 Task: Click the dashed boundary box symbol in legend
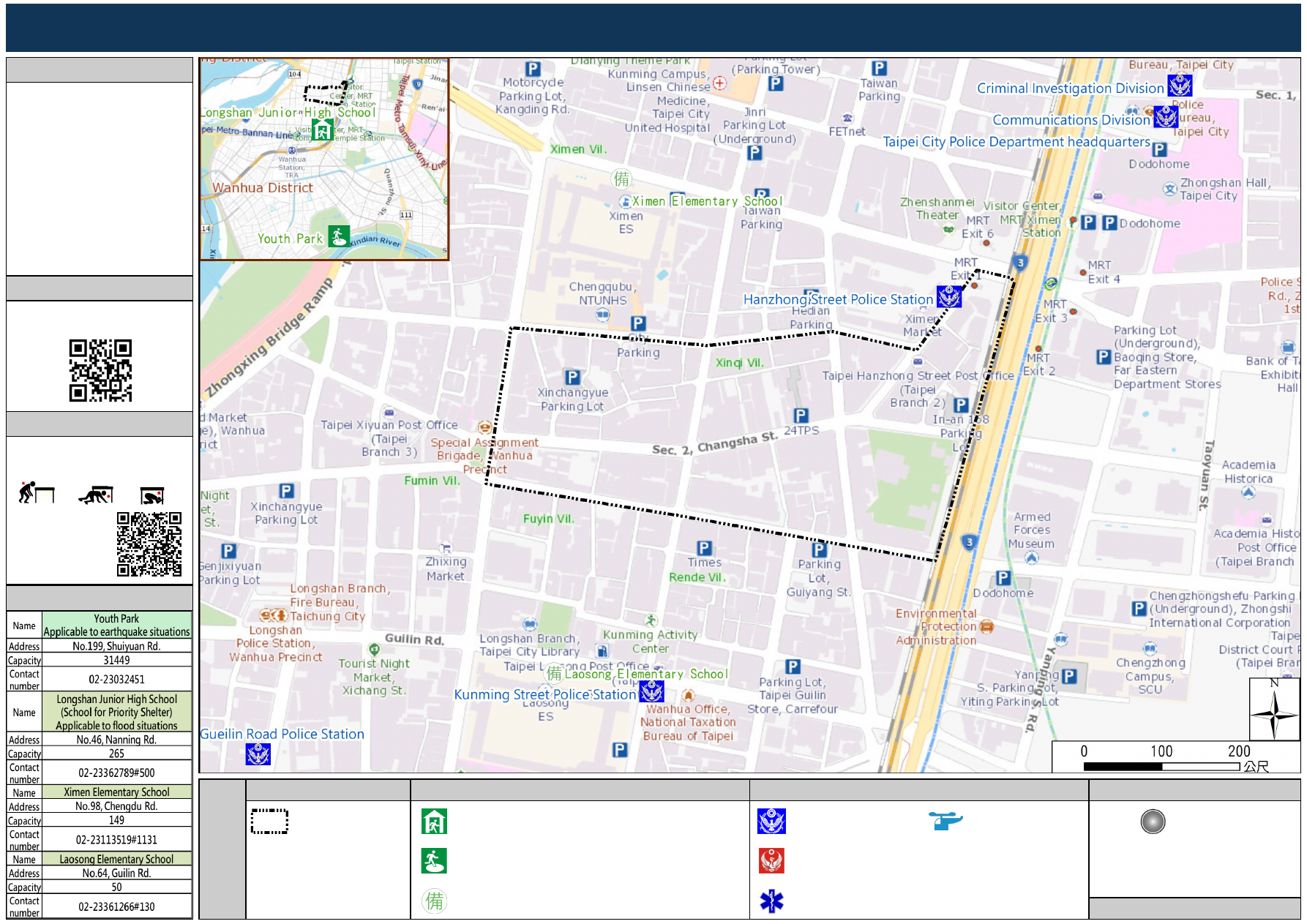269,821
